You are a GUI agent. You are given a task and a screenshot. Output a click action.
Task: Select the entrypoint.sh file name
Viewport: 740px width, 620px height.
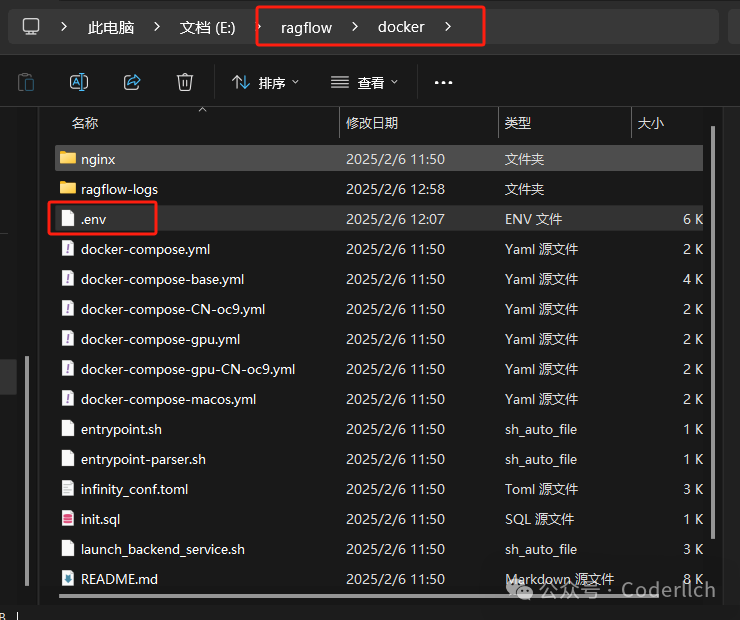[x=121, y=429]
